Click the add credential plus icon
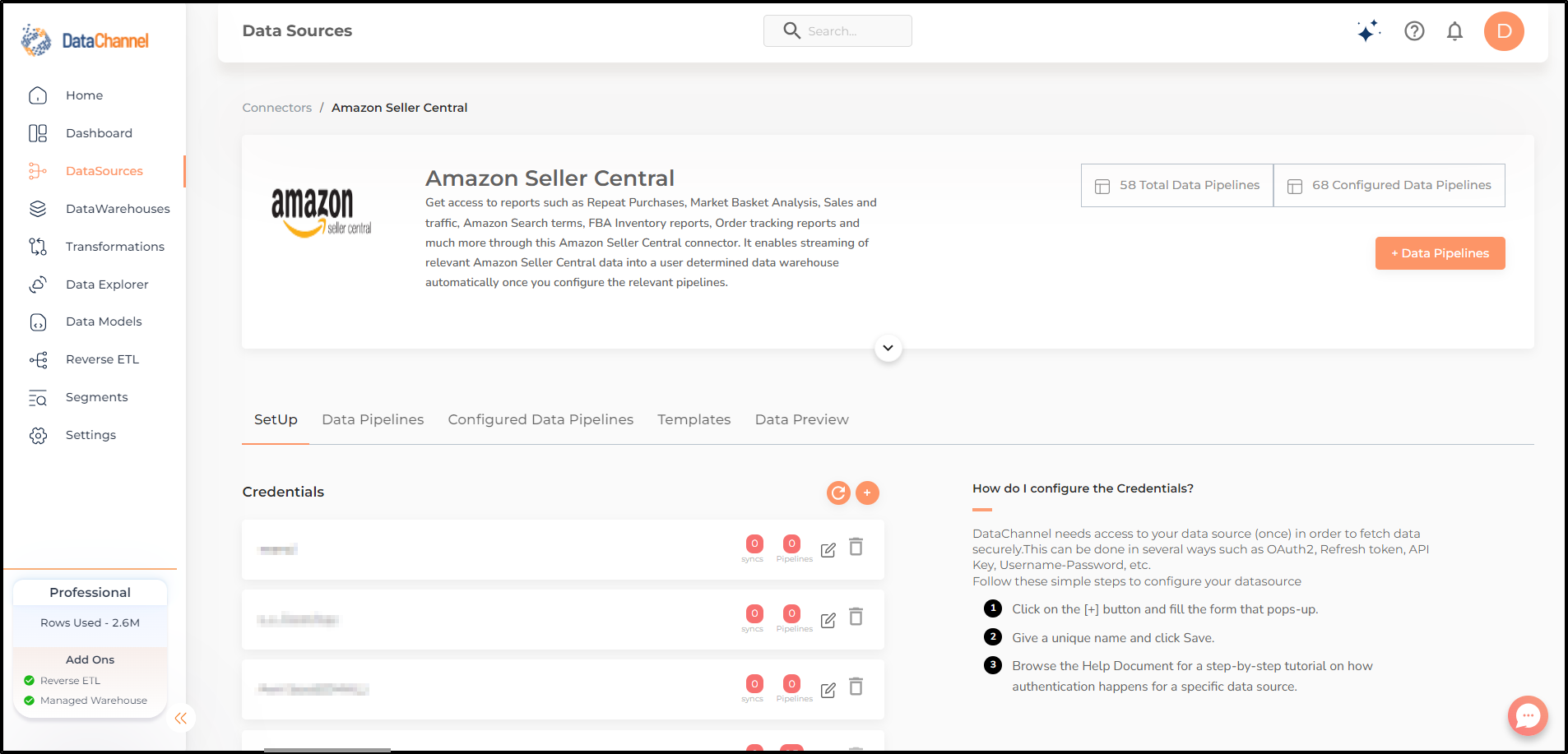 point(867,493)
